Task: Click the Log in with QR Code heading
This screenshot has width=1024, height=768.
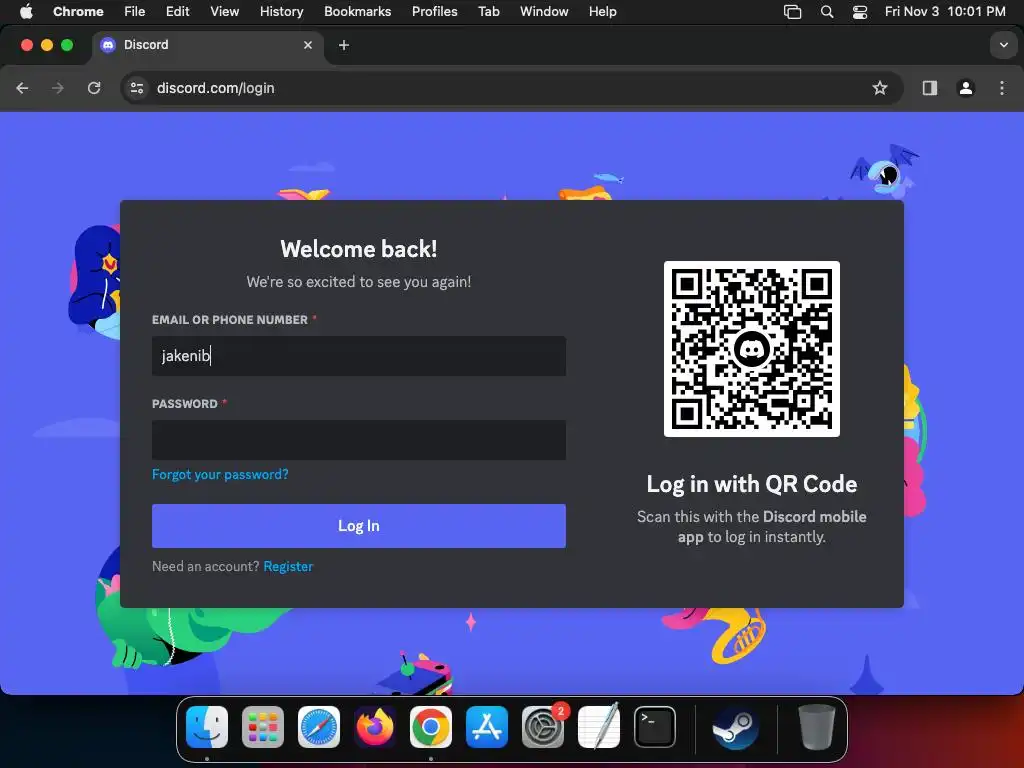Action: 752,484
